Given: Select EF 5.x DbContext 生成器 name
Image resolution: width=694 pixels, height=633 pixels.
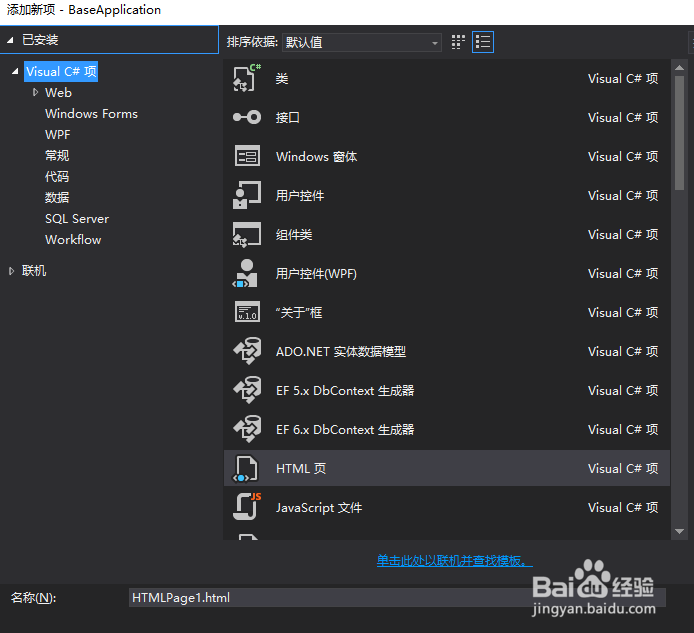Looking at the screenshot, I should (345, 390).
